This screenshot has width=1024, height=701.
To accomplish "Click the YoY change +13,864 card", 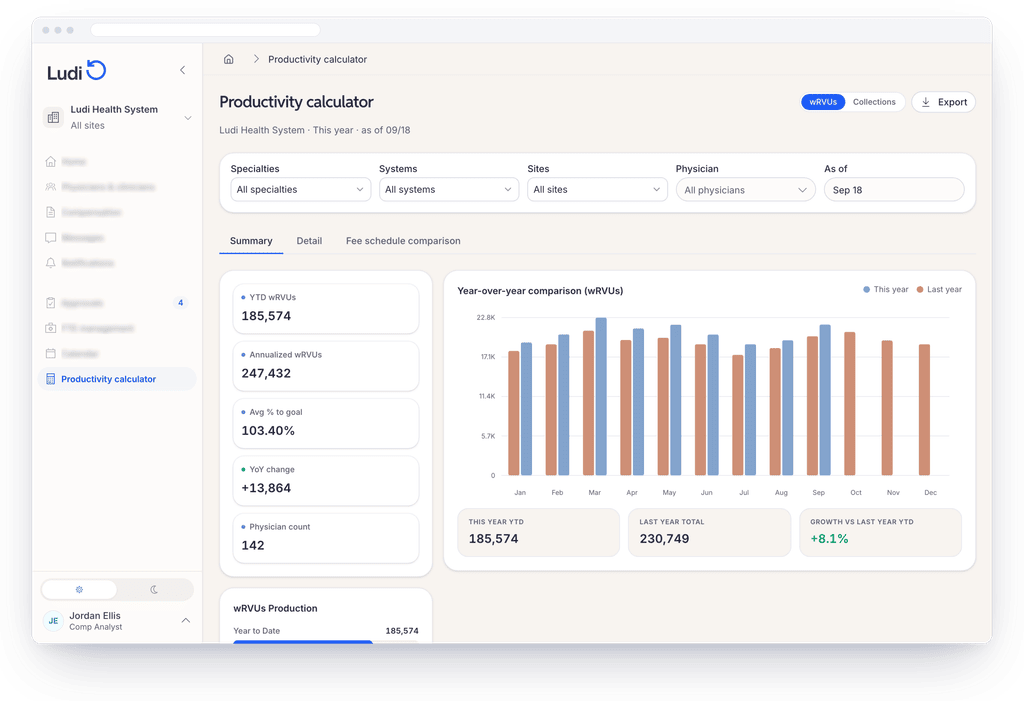I will point(326,481).
